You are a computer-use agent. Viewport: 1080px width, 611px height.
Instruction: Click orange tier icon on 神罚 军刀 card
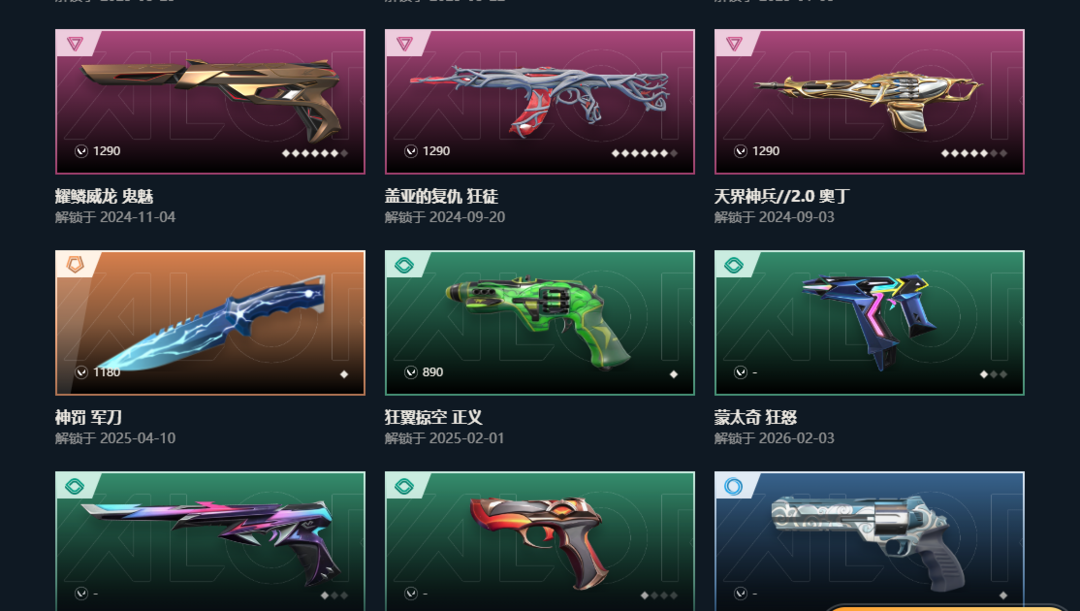[x=74, y=265]
